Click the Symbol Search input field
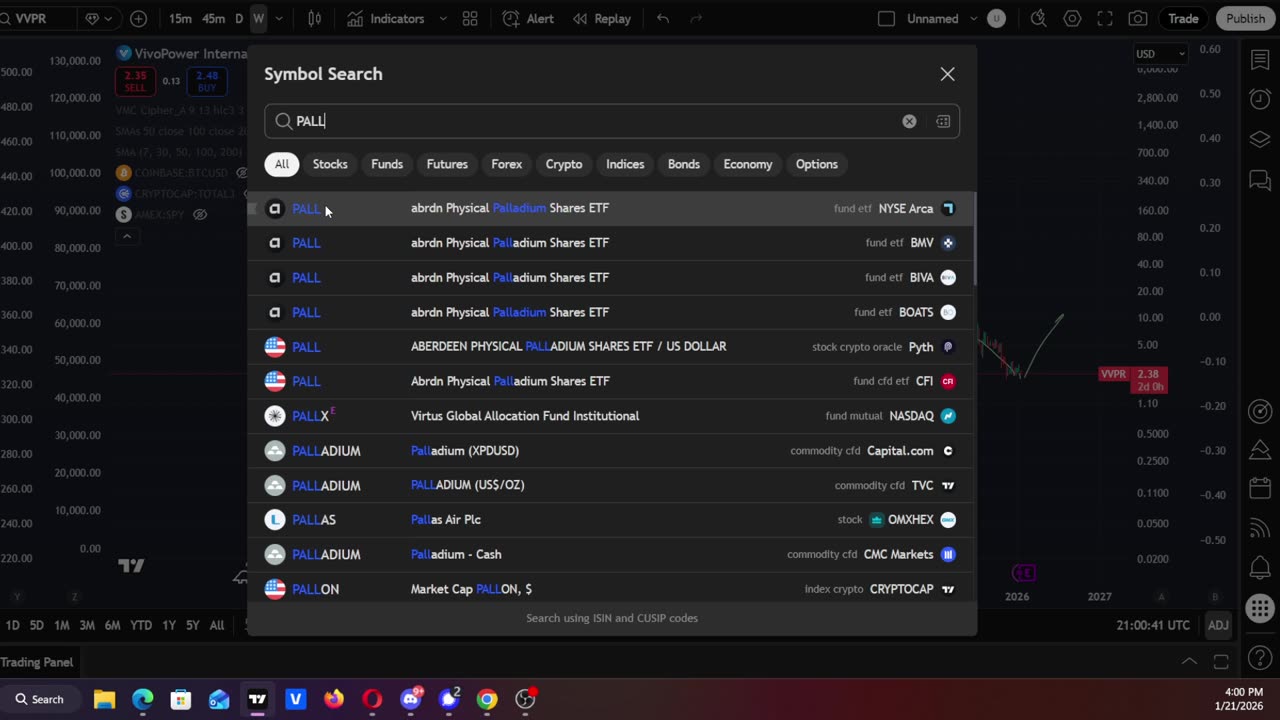The width and height of the screenshot is (1280, 720). [612, 121]
